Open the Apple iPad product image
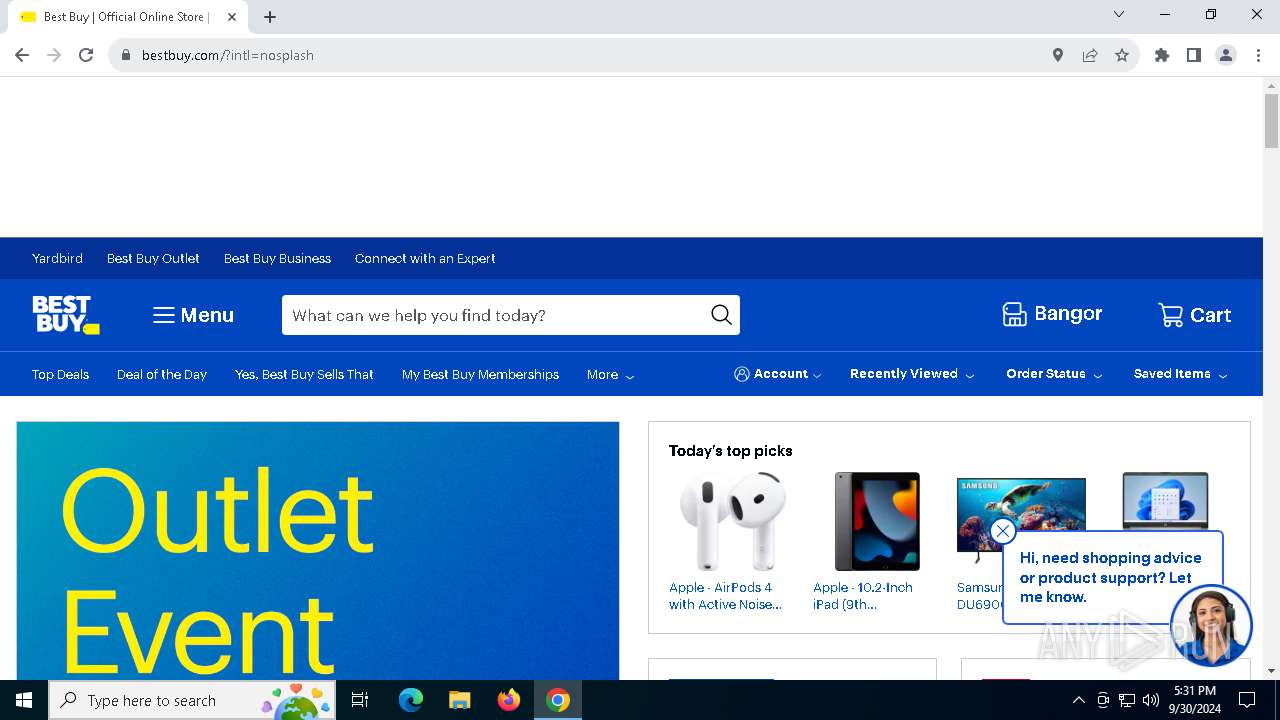Viewport: 1280px width, 720px height. pyautogui.click(x=877, y=521)
